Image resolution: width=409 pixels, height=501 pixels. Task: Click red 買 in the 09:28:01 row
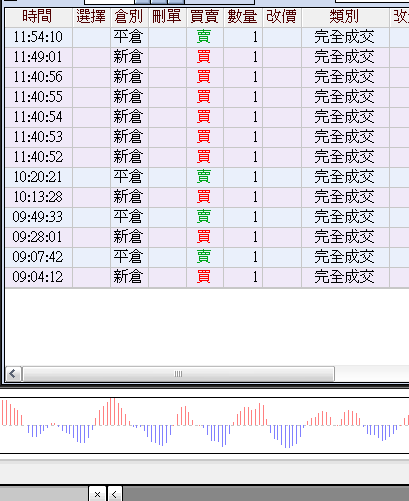pyautogui.click(x=204, y=237)
